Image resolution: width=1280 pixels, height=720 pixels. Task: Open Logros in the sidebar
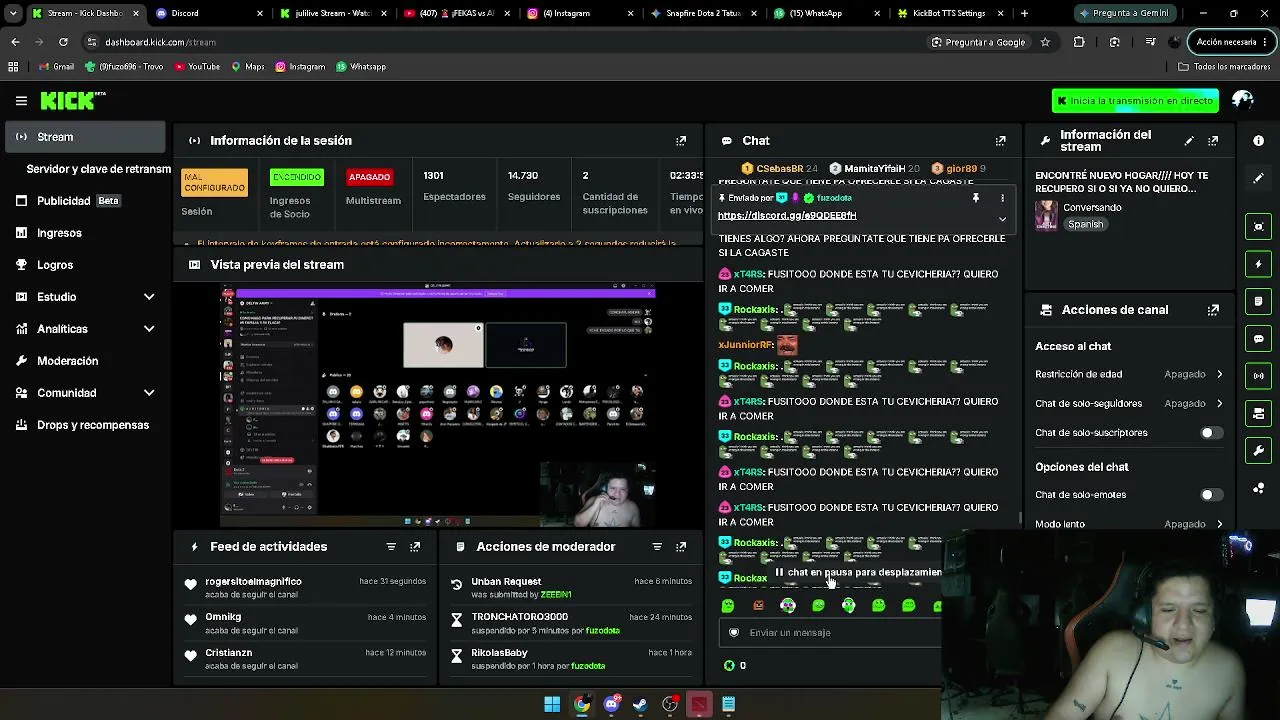coord(86,265)
